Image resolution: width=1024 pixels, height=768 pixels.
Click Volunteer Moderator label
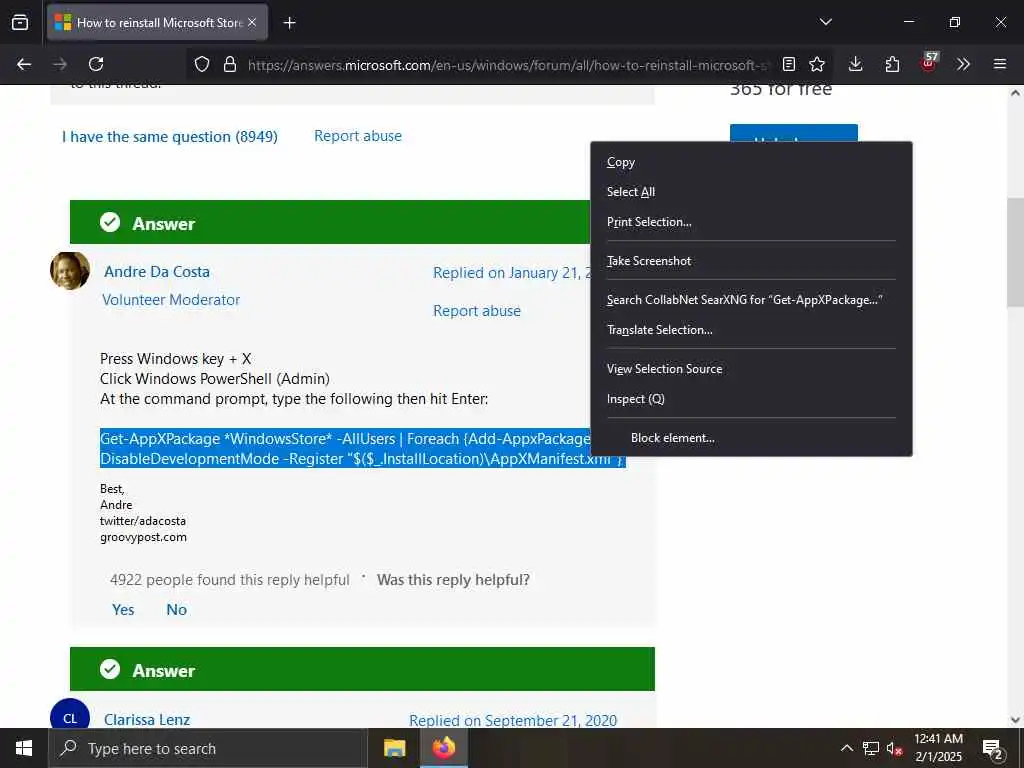[171, 300]
